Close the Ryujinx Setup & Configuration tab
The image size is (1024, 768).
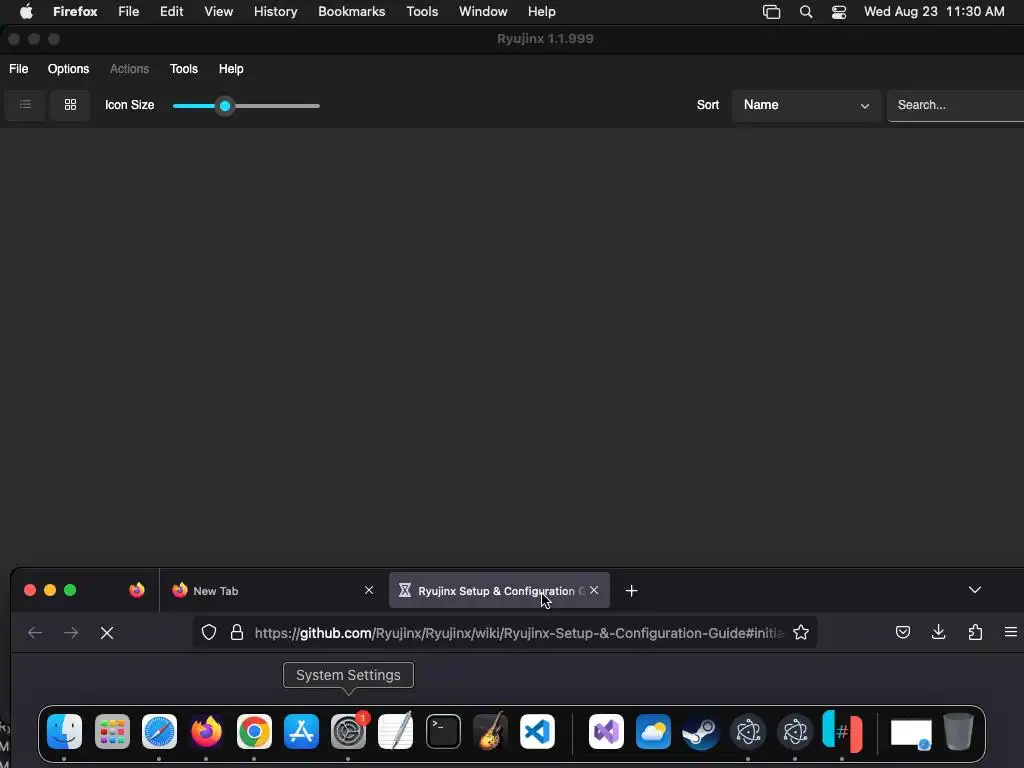[594, 590]
